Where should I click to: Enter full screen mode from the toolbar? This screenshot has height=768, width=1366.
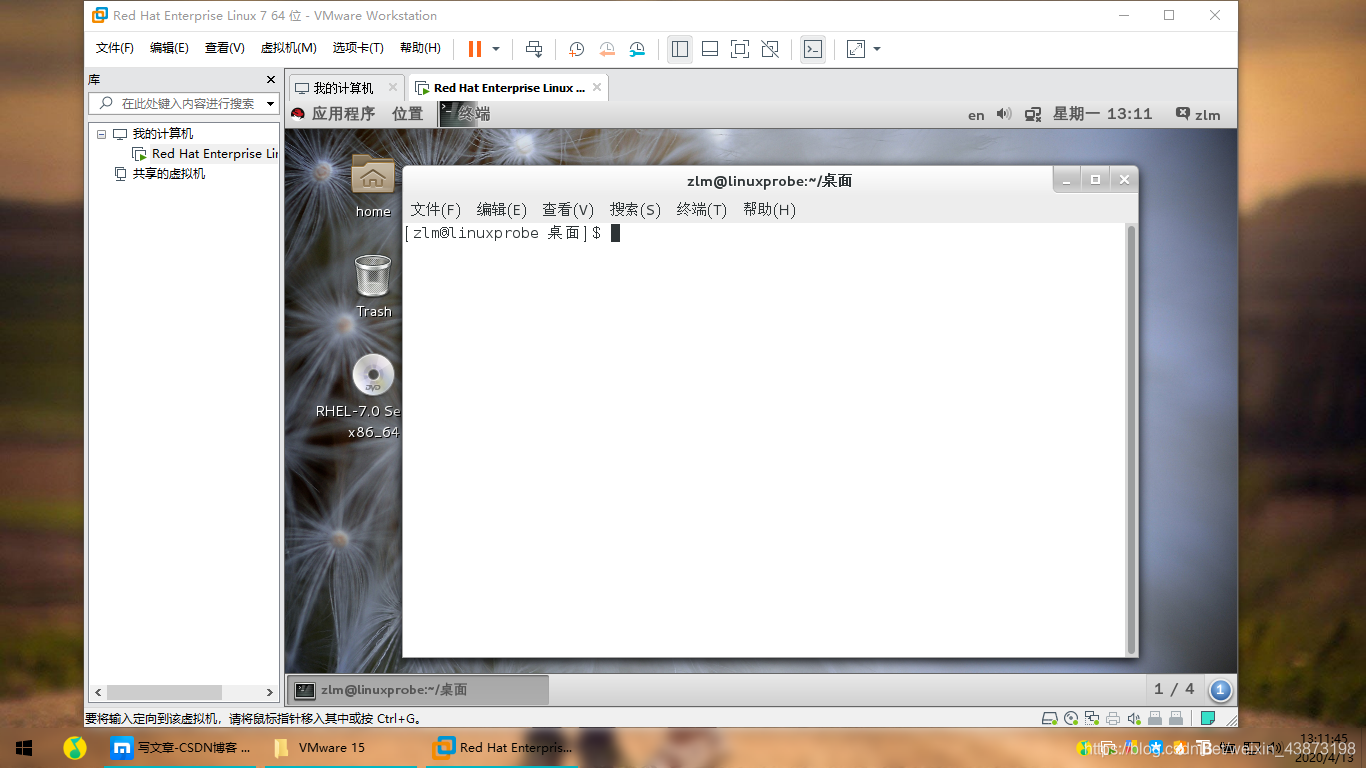point(740,49)
